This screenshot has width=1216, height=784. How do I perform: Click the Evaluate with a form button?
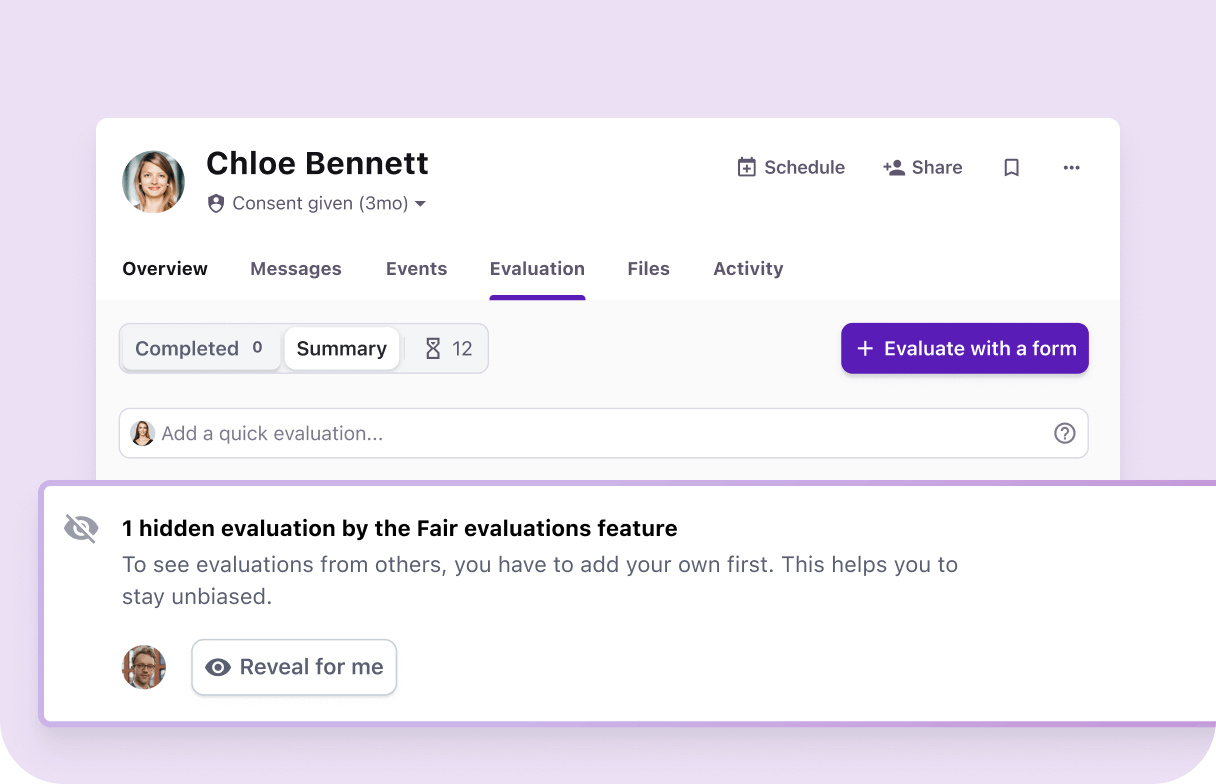pyautogui.click(x=964, y=348)
